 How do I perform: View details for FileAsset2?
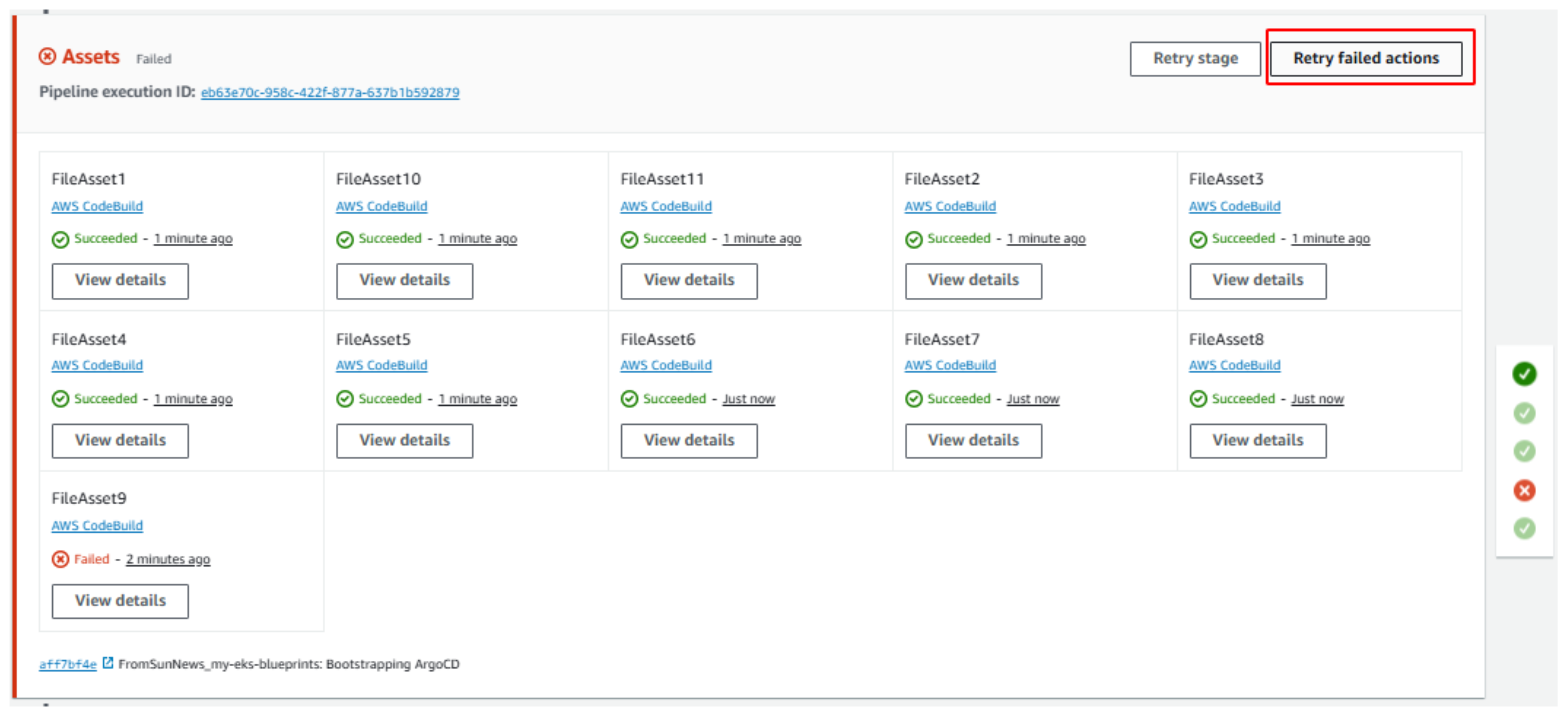[973, 281]
